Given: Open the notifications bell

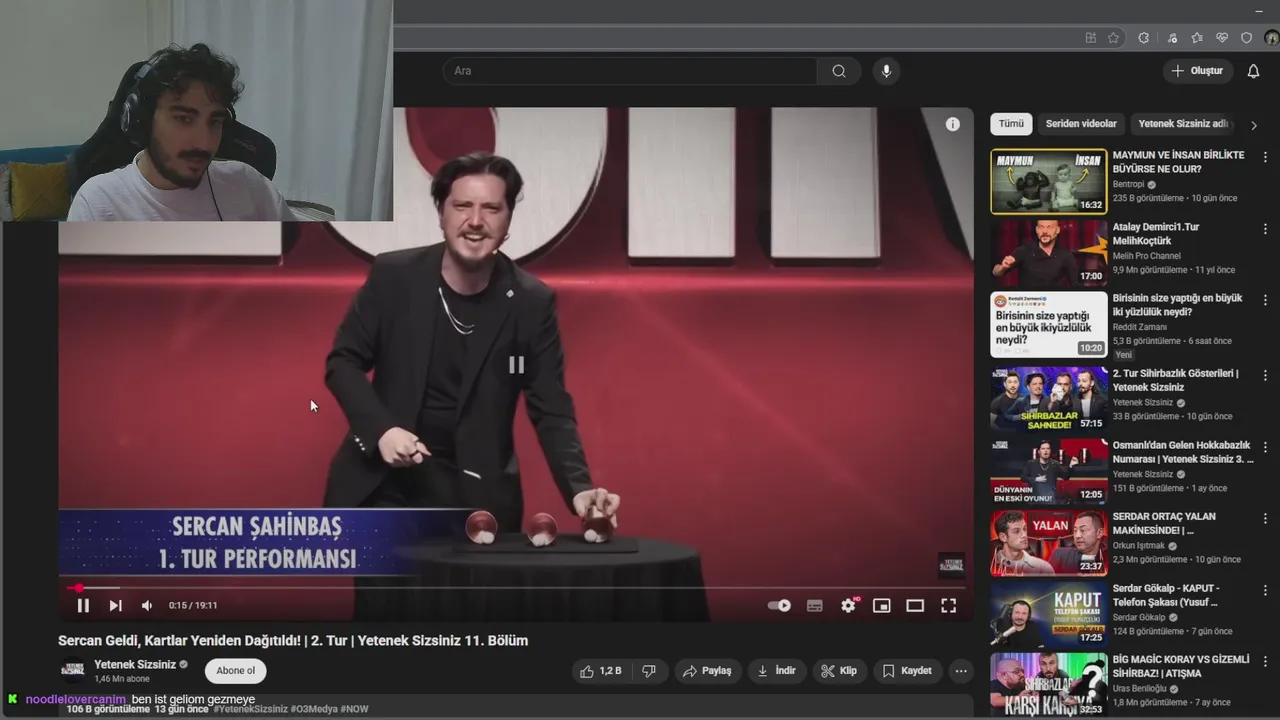Looking at the screenshot, I should (x=1253, y=71).
